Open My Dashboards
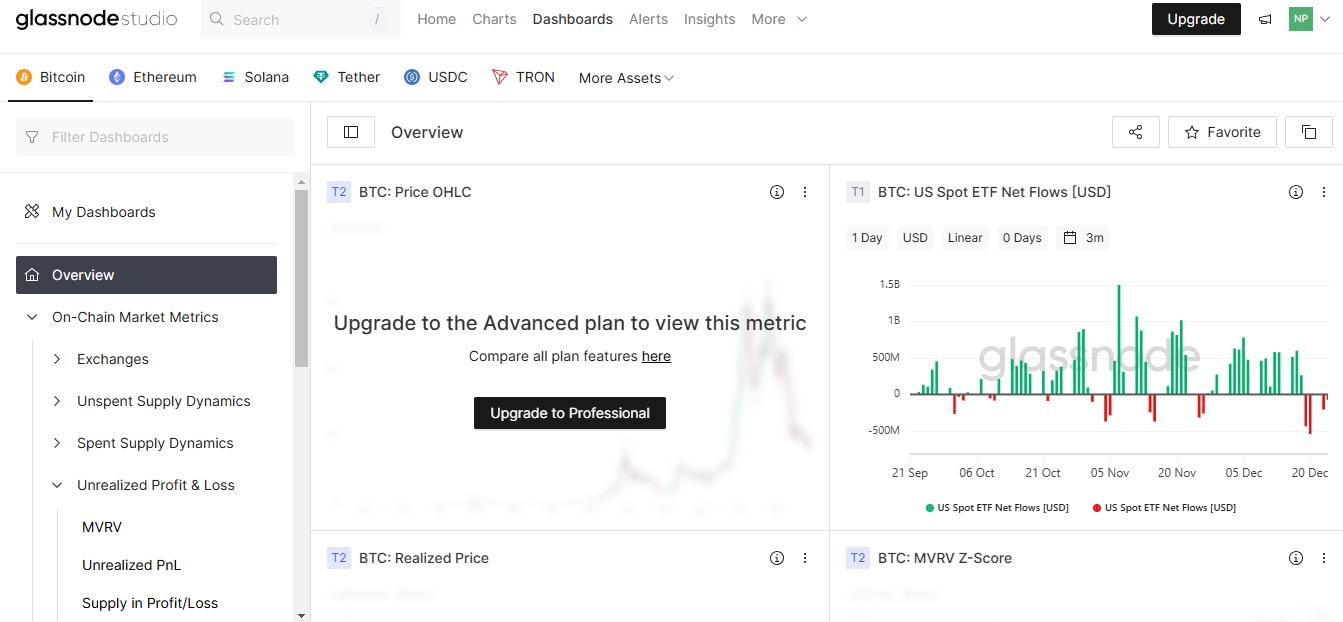The height and width of the screenshot is (622, 1343). (x=146, y=212)
